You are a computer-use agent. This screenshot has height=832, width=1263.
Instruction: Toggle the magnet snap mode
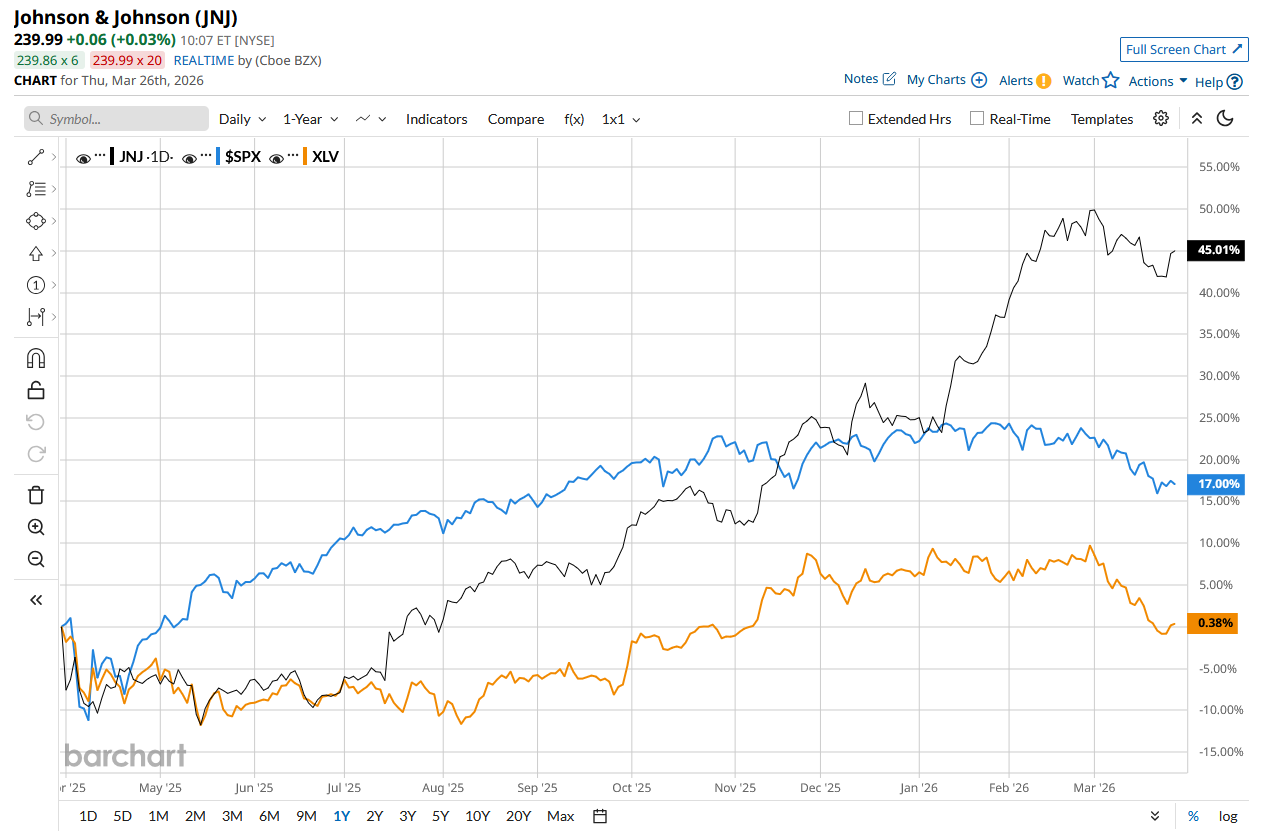tap(36, 358)
